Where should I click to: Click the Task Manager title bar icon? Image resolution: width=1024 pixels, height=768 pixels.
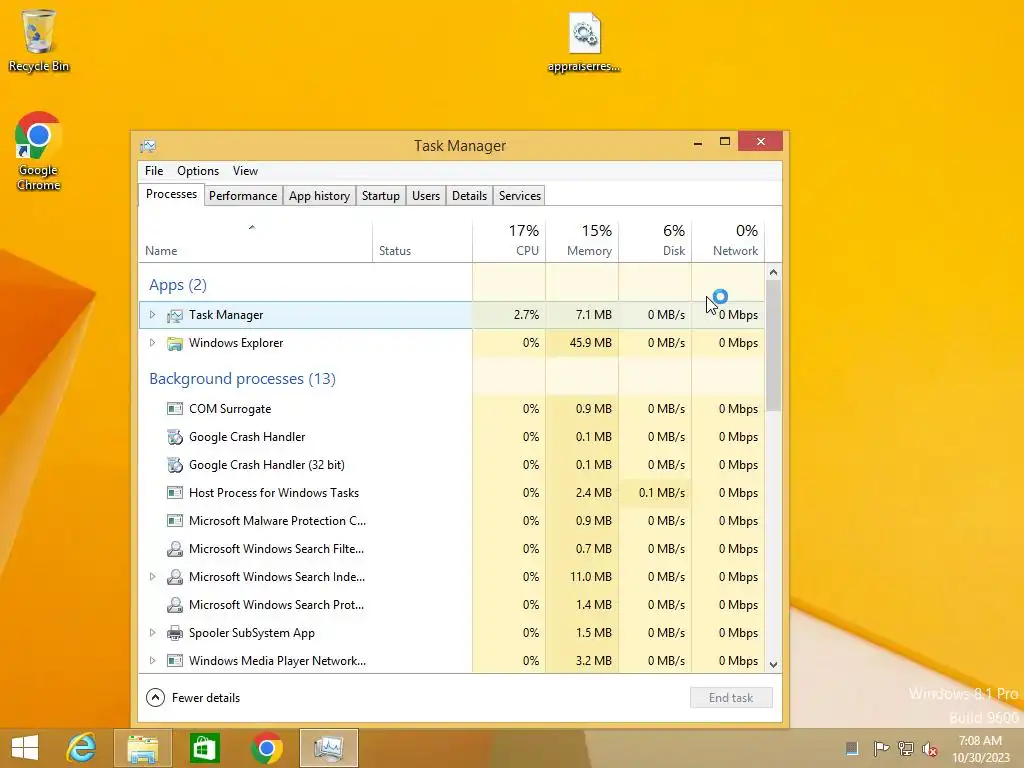(148, 146)
